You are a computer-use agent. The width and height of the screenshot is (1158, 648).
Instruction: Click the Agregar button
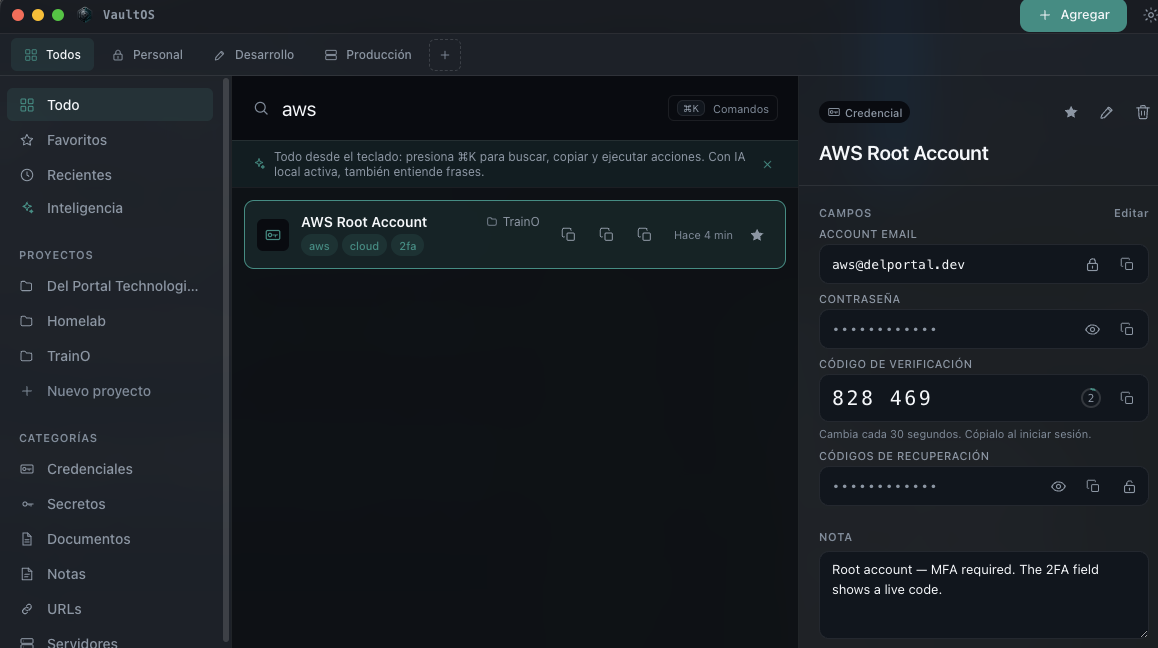[1072, 15]
